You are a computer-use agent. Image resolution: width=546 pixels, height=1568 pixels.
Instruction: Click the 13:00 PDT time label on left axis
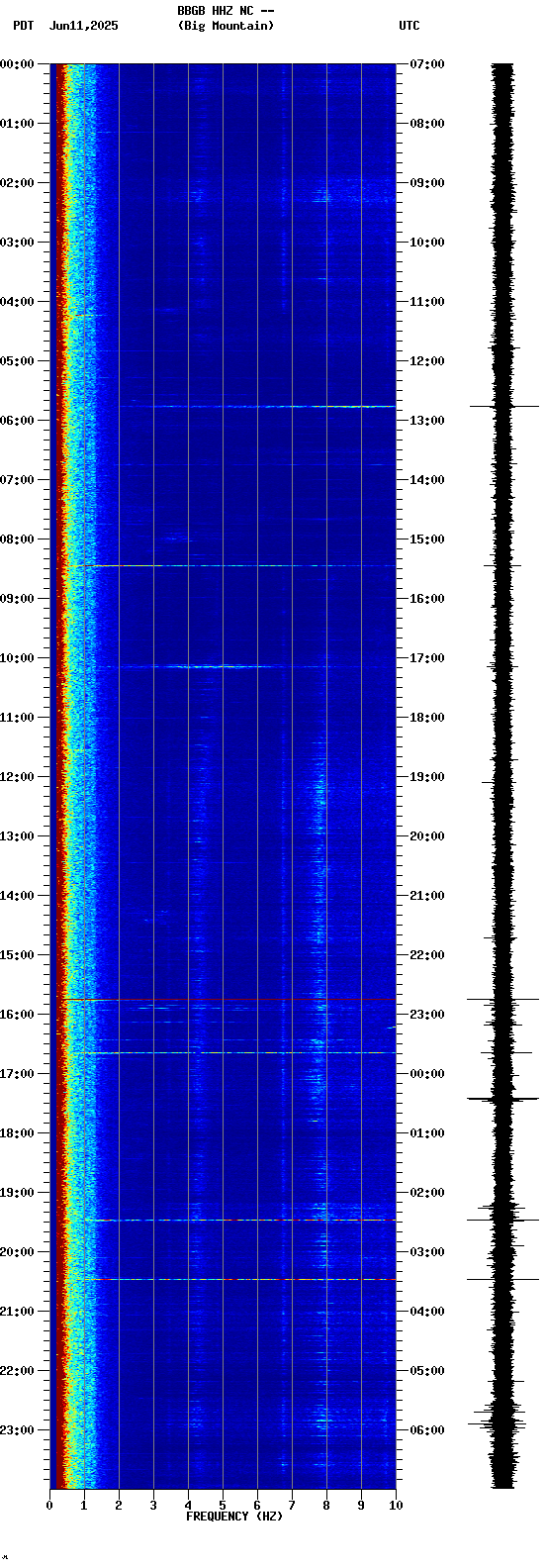[x=18, y=836]
